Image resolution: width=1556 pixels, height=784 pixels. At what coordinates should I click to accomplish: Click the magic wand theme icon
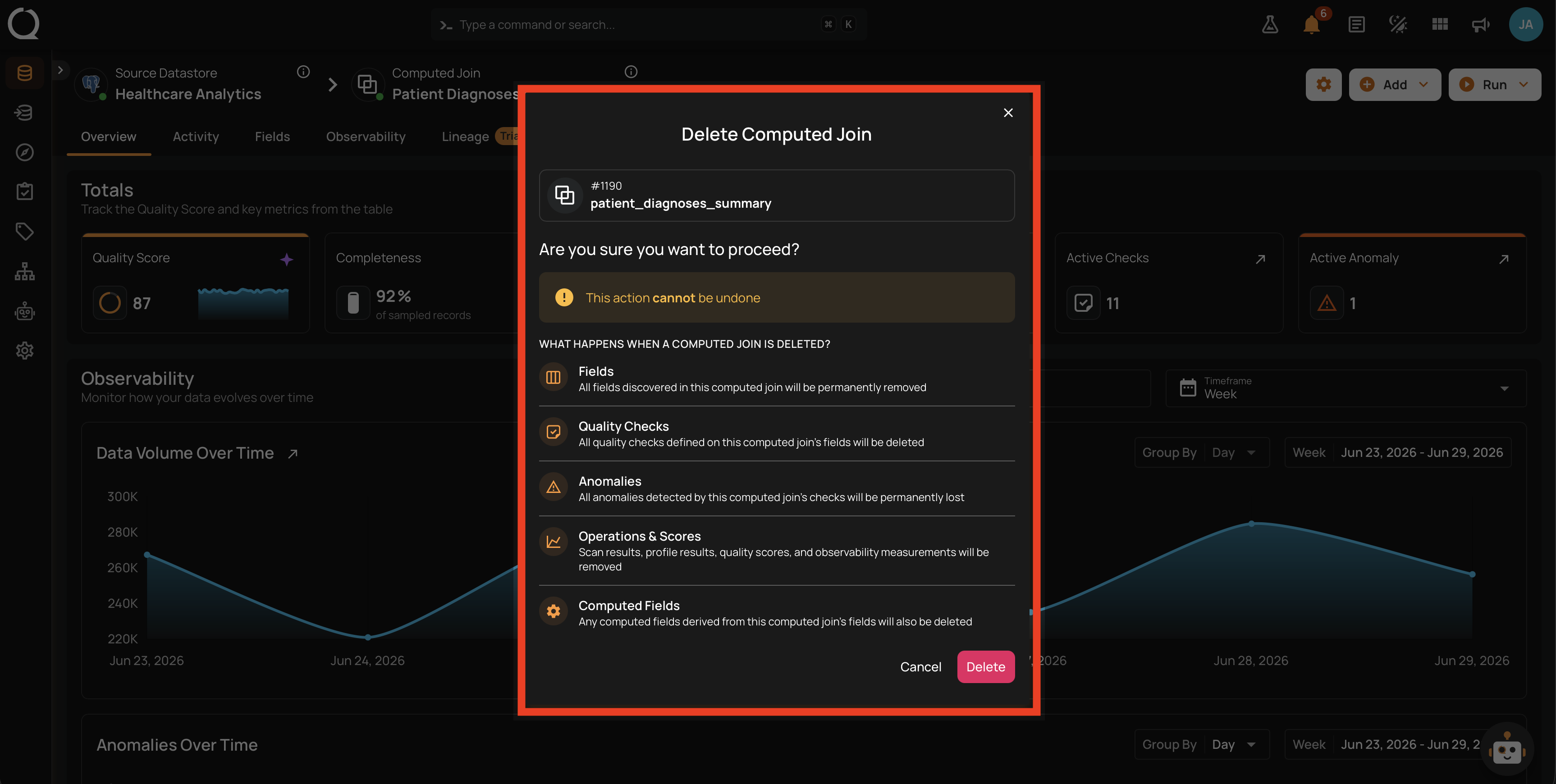coord(1398,24)
